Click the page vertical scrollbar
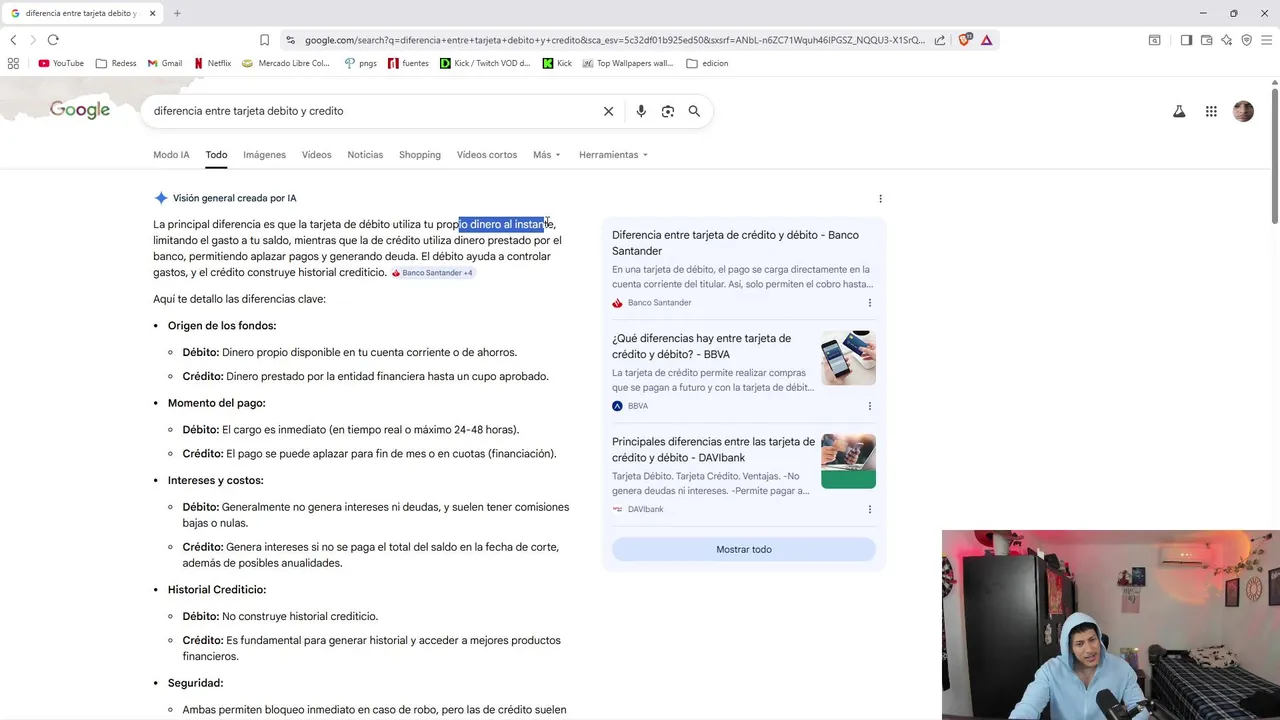The width and height of the screenshot is (1280, 720). (x=1275, y=157)
